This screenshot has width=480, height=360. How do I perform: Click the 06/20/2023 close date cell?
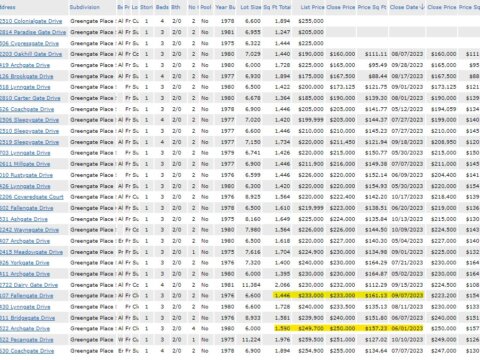[407, 208]
